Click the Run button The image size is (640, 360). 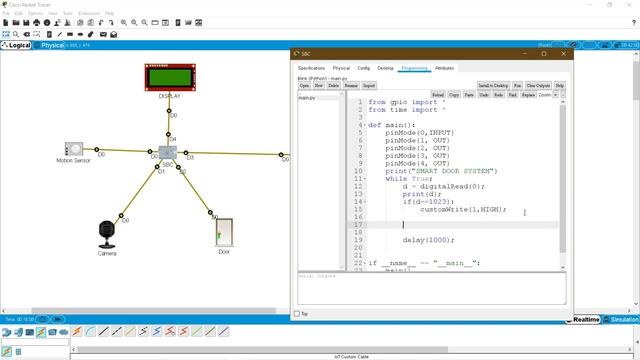(x=518, y=86)
